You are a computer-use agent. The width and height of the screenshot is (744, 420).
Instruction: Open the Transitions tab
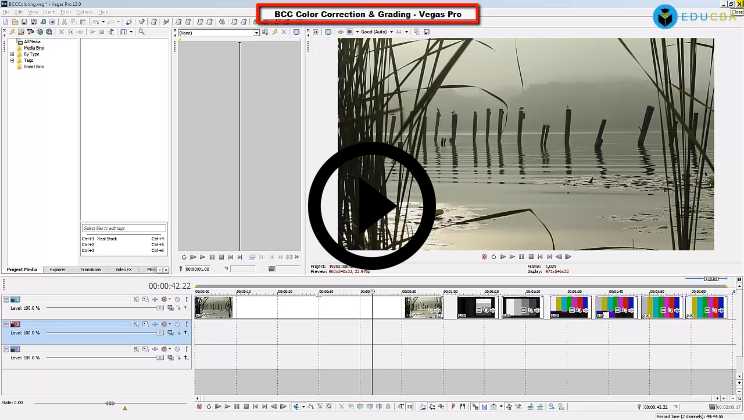90,269
